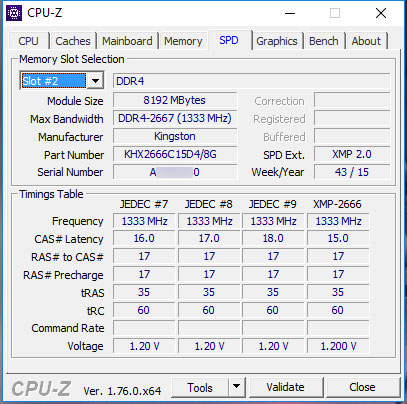Viewport: 407px width, 404px height.
Task: Click the disabled maximize button
Action: coord(335,13)
